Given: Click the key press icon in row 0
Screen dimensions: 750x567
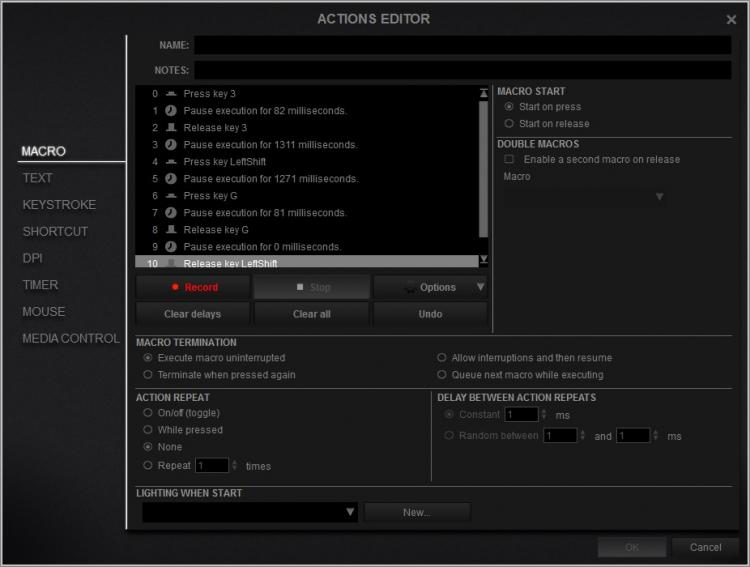Looking at the screenshot, I should click(171, 94).
